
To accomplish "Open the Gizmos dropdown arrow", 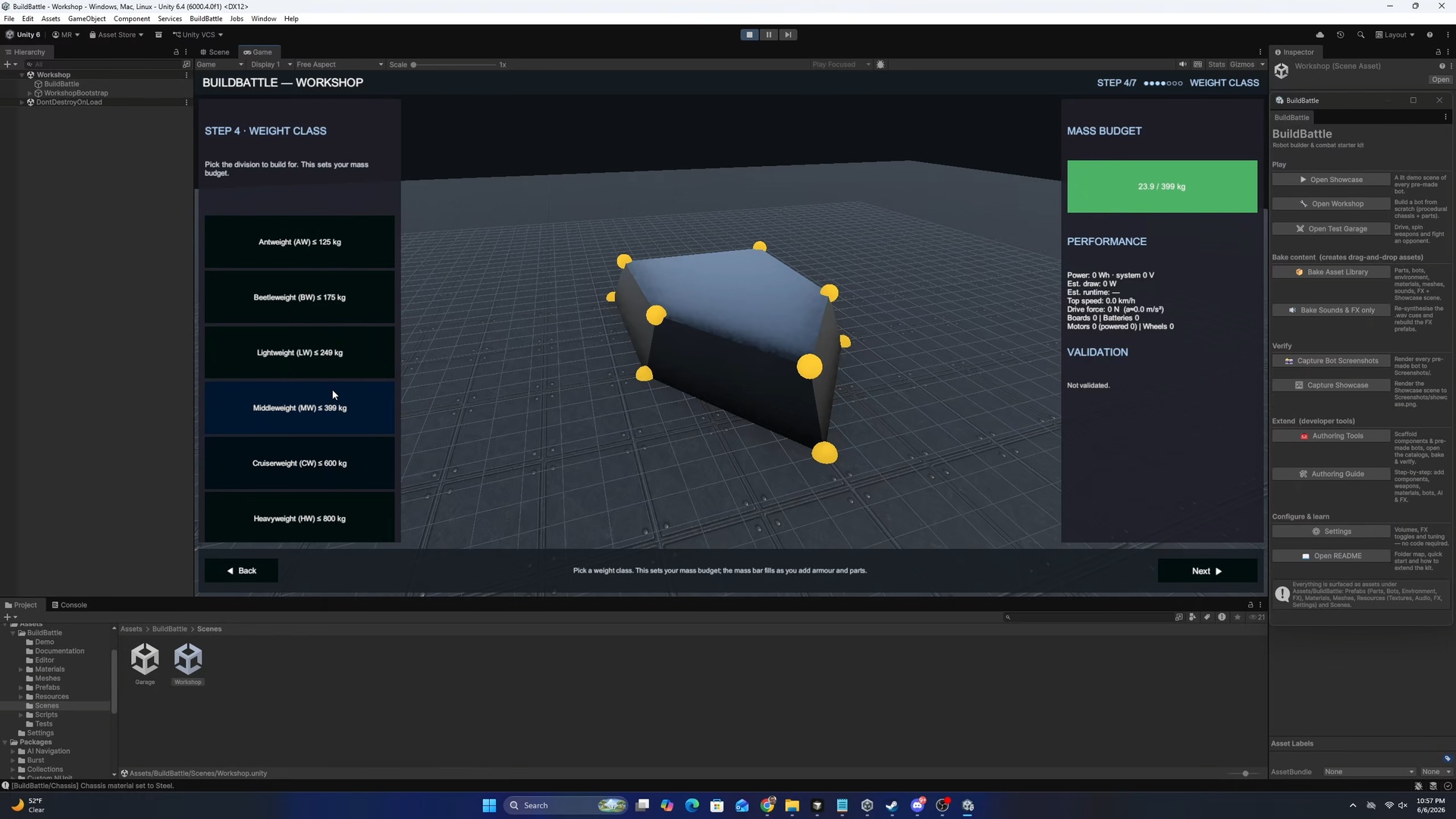I will [1263, 64].
